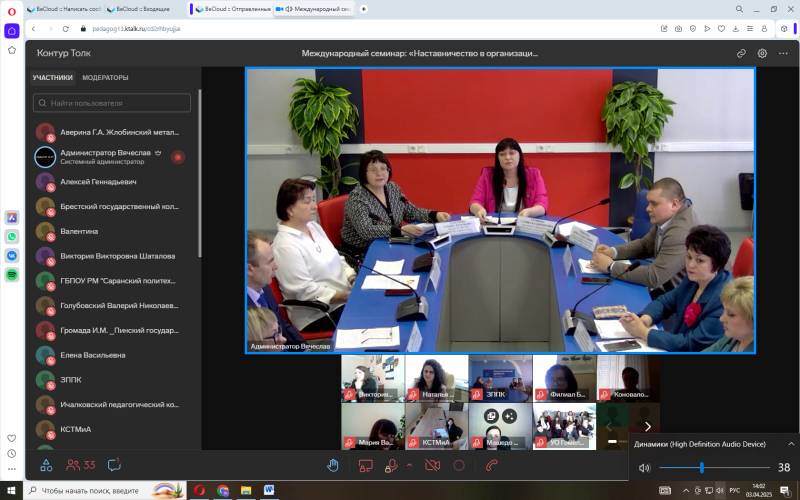Select participant Валентина
The image size is (800, 500).
point(112,231)
